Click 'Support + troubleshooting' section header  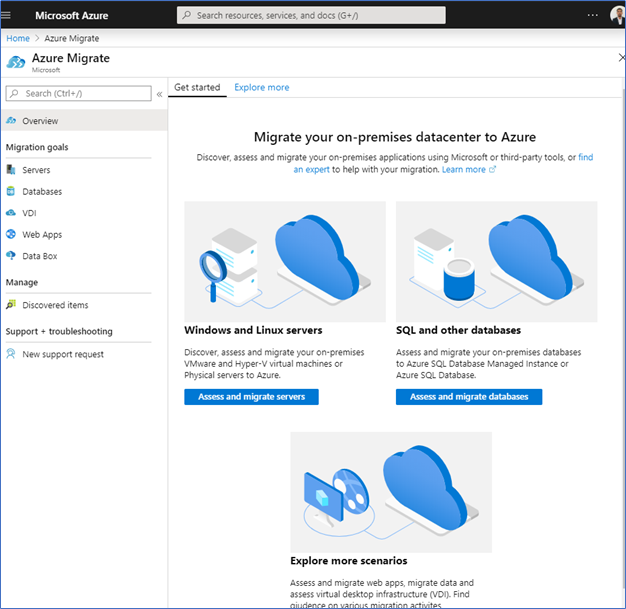tap(59, 331)
